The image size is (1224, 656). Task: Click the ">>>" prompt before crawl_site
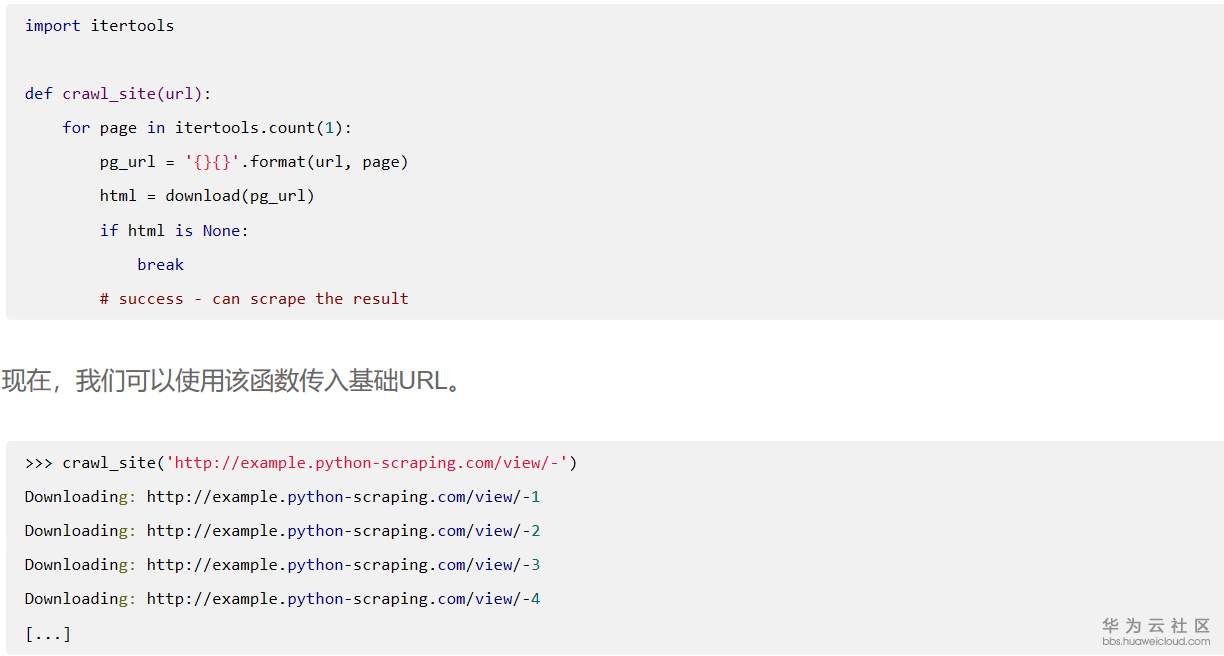[x=39, y=463]
